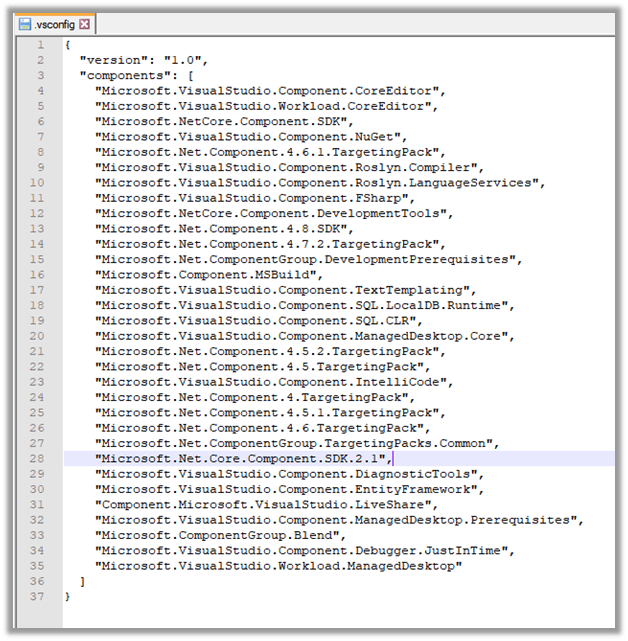This screenshot has width=628, height=641.
Task: Click line number 37 in margin
Action: tap(37, 596)
